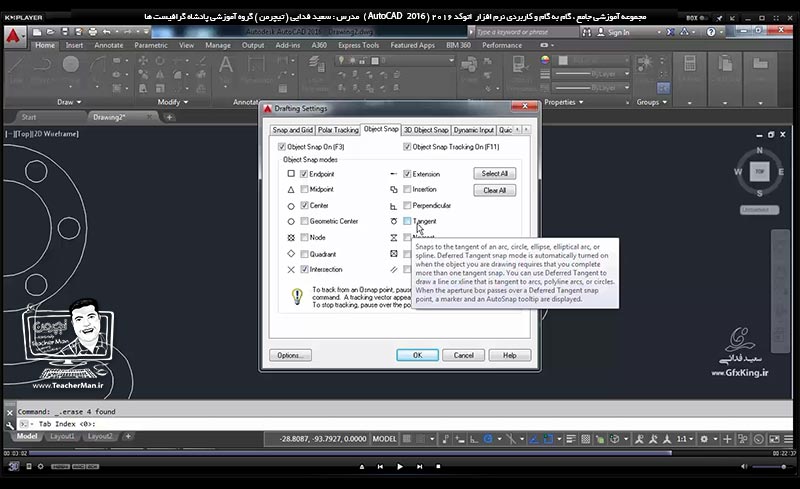
Task: Open the Annotate ribbon tab
Action: [109, 45]
